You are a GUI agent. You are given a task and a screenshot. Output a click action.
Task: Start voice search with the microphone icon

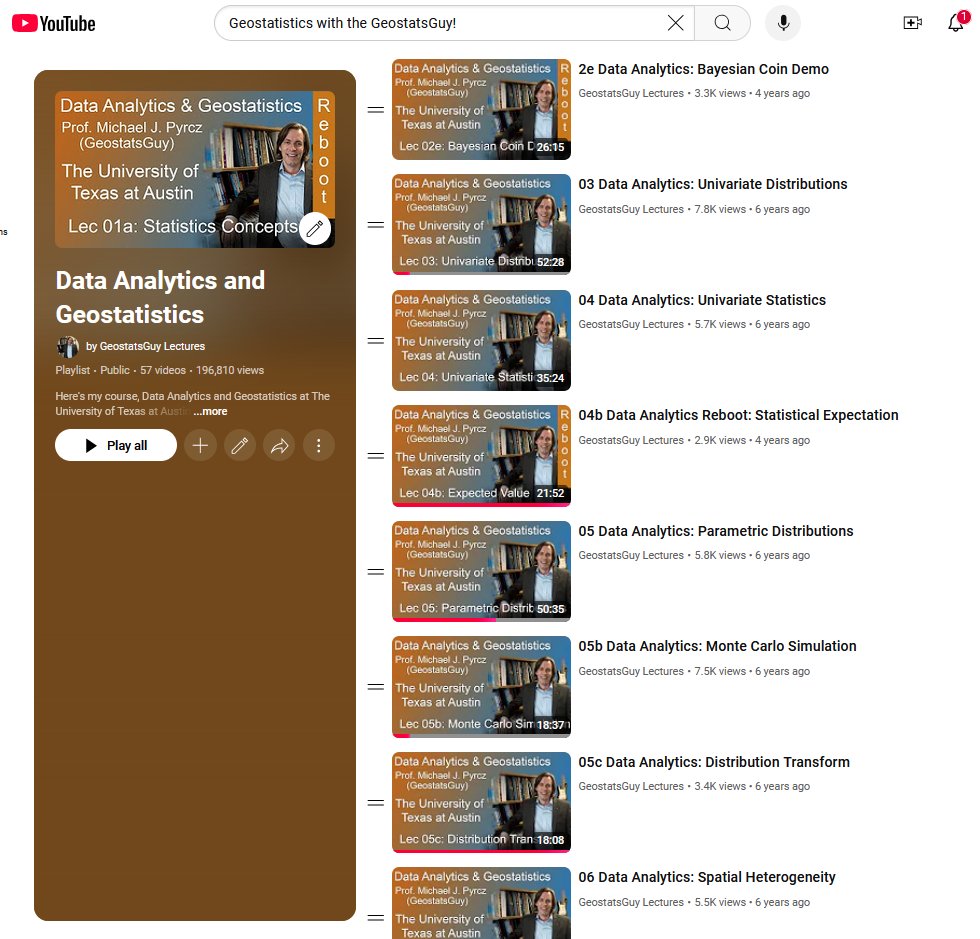(x=783, y=23)
